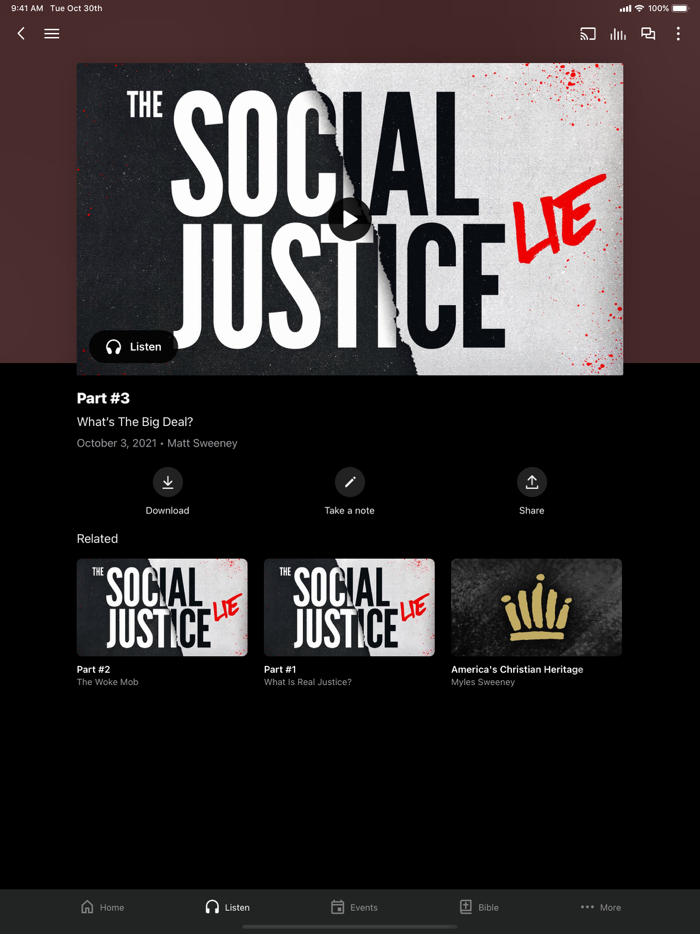This screenshot has height=934, width=700.
Task: Open the audio equalizer bars icon
Action: click(x=618, y=34)
